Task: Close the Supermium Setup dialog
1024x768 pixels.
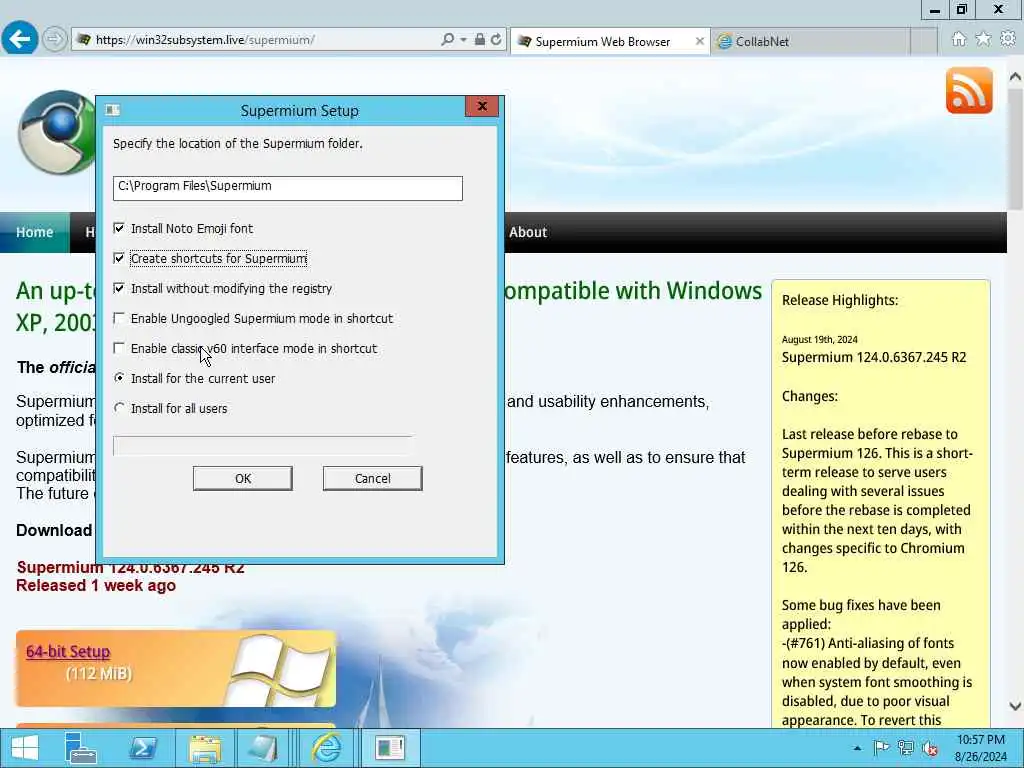Action: click(482, 106)
